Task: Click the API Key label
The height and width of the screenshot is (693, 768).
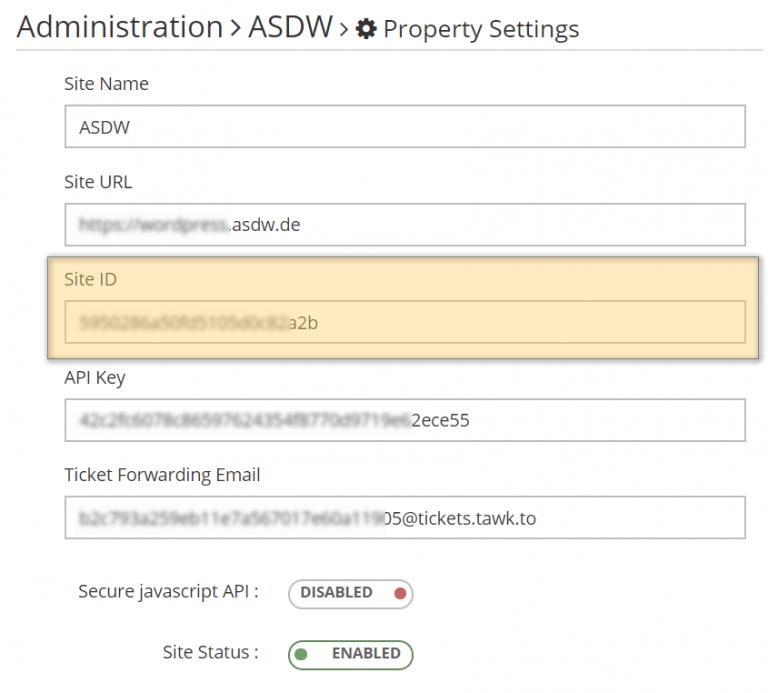Action: coord(95,377)
